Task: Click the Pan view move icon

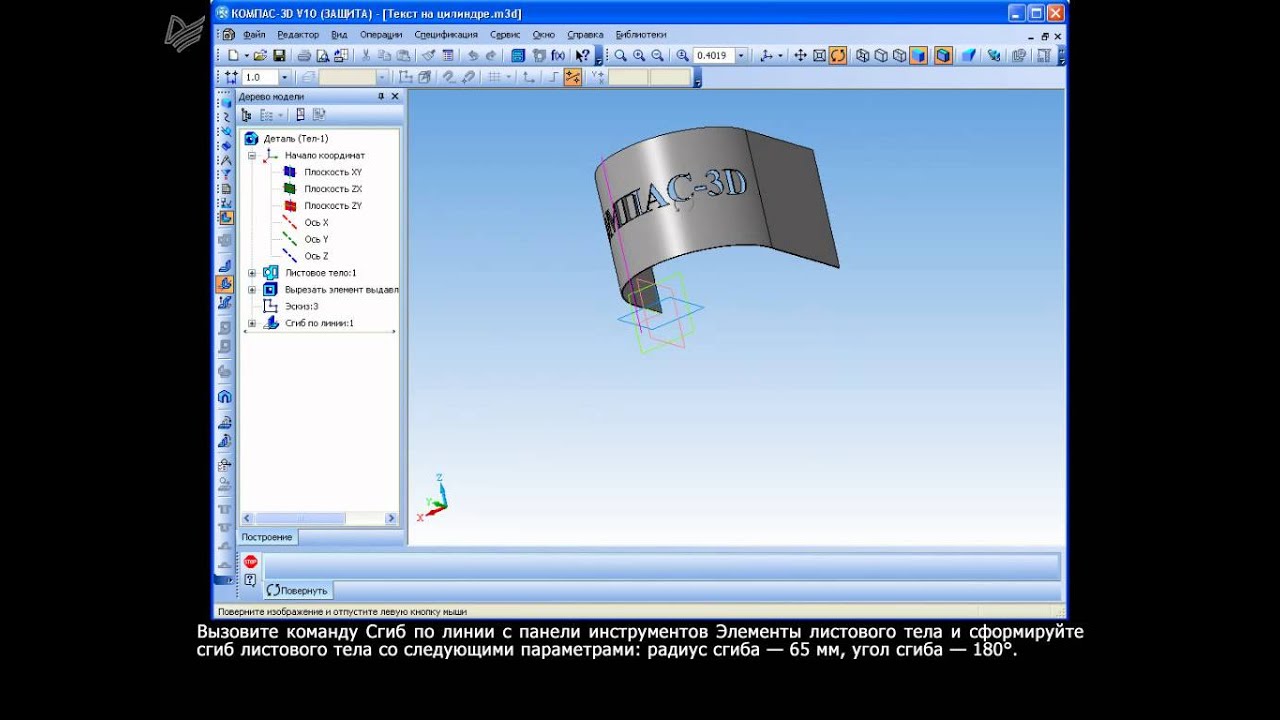Action: point(800,56)
